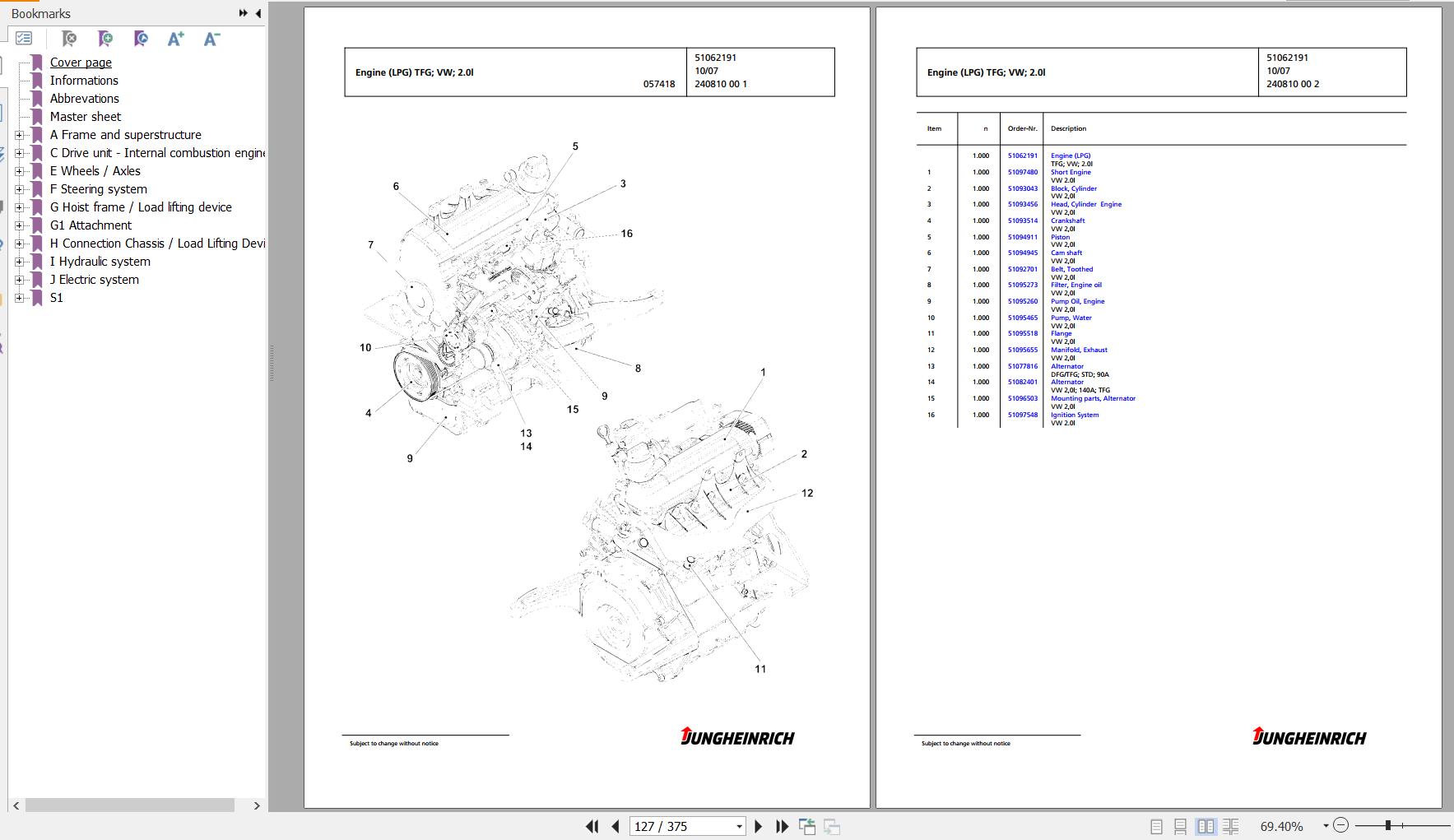Open the Abbrevations bookmark
The image size is (1454, 840).
[84, 99]
